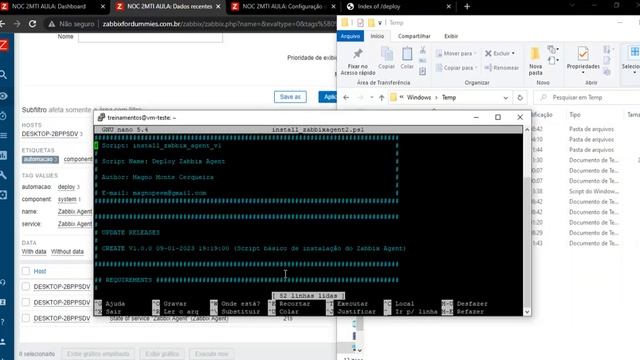Click the terminal window vertical scrollbar

(x=527, y=220)
